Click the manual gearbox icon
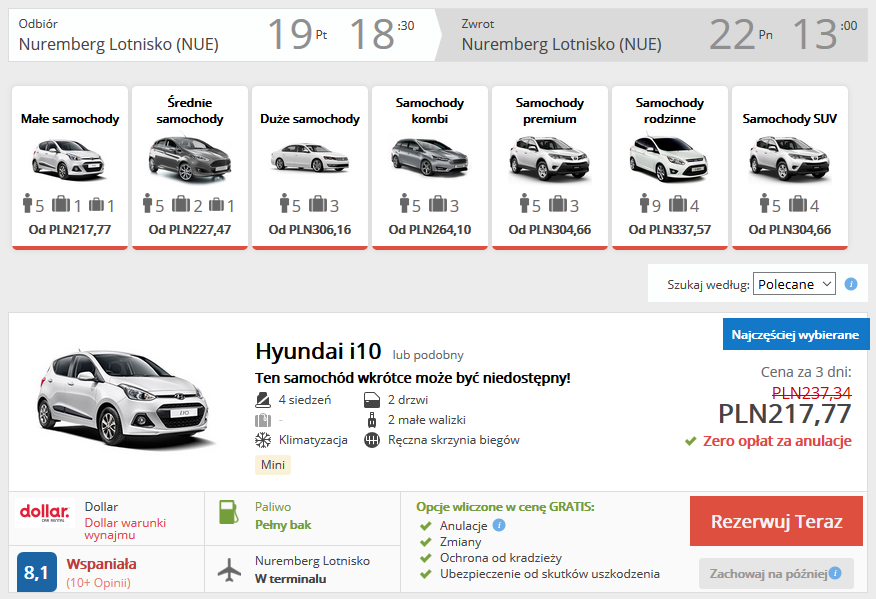This screenshot has height=599, width=876. coord(372,440)
